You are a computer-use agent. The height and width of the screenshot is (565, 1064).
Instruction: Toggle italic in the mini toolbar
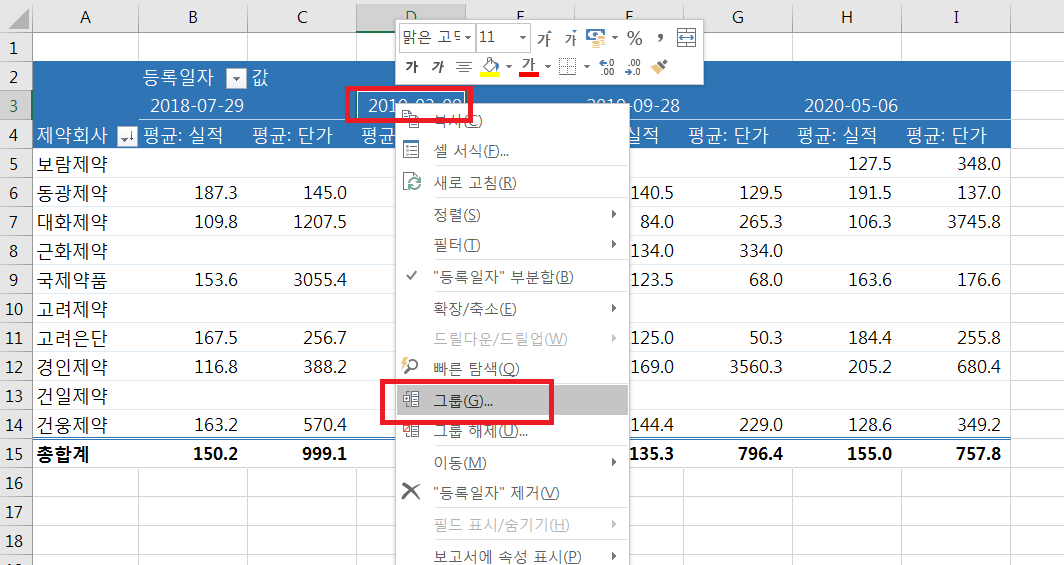(x=437, y=67)
